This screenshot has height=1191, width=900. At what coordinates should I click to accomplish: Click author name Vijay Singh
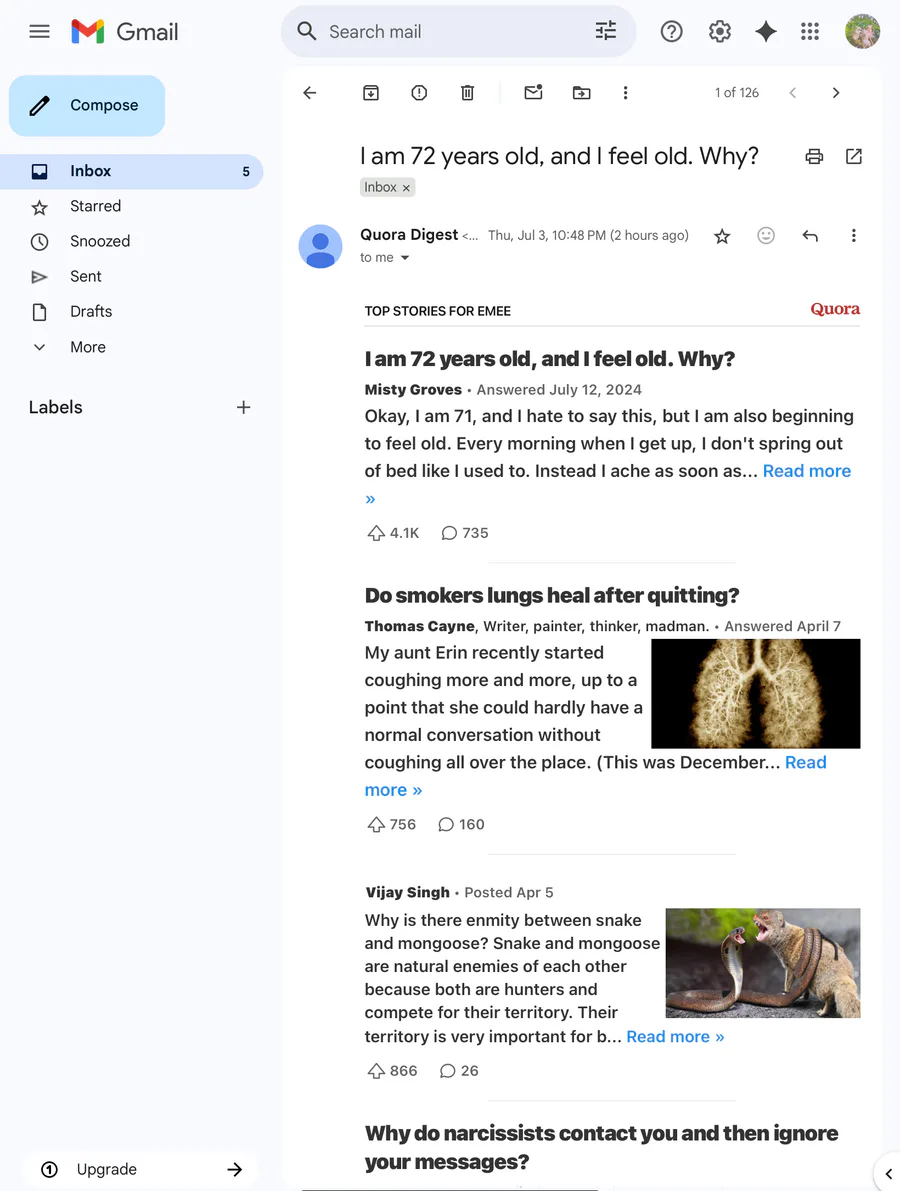click(x=407, y=892)
